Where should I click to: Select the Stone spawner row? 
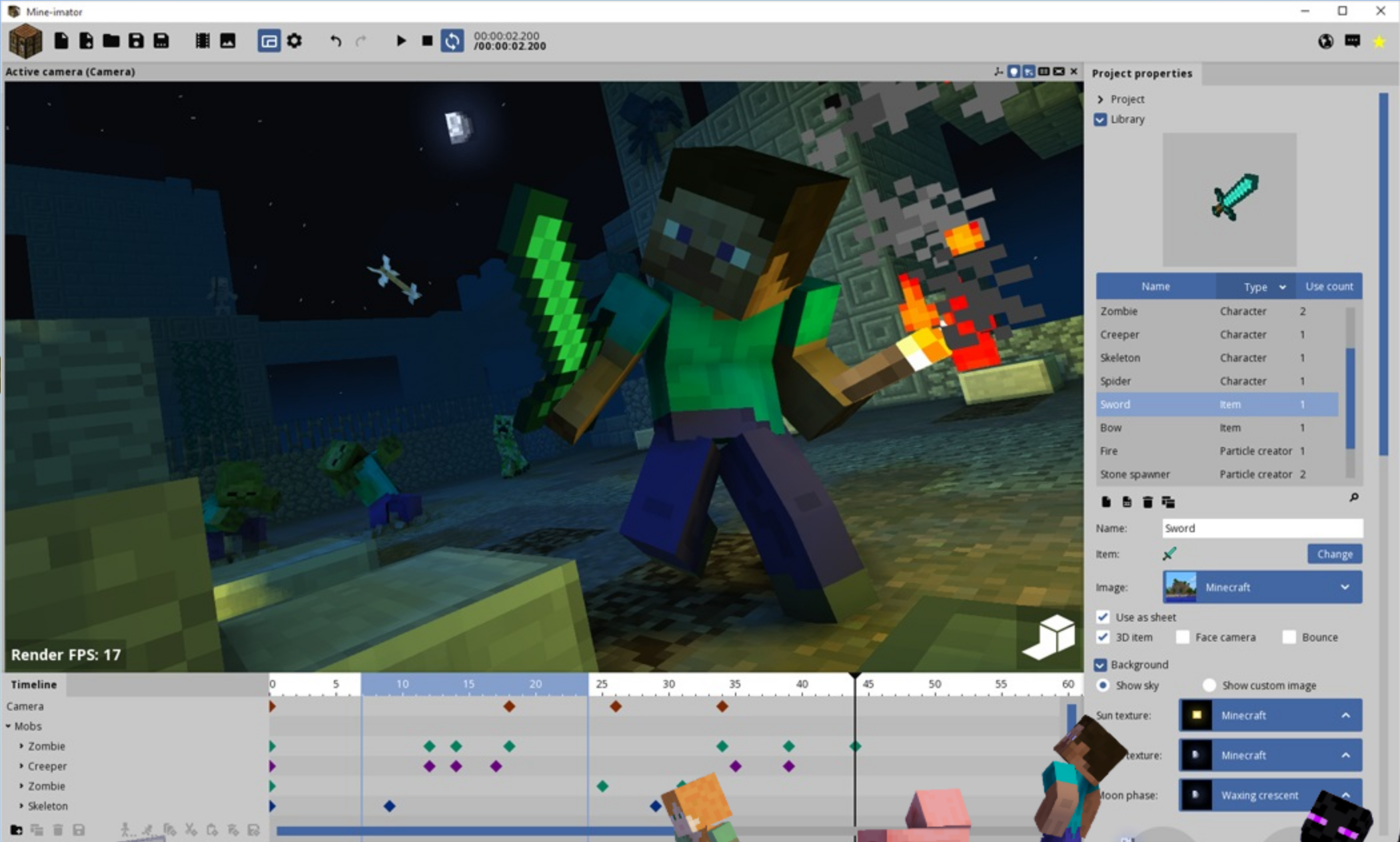(x=1217, y=474)
